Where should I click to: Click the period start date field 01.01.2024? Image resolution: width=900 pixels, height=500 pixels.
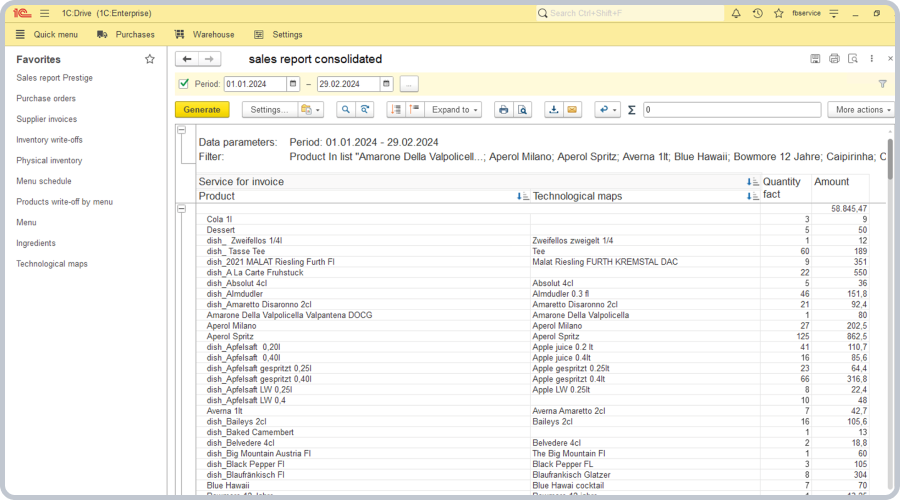click(255, 84)
